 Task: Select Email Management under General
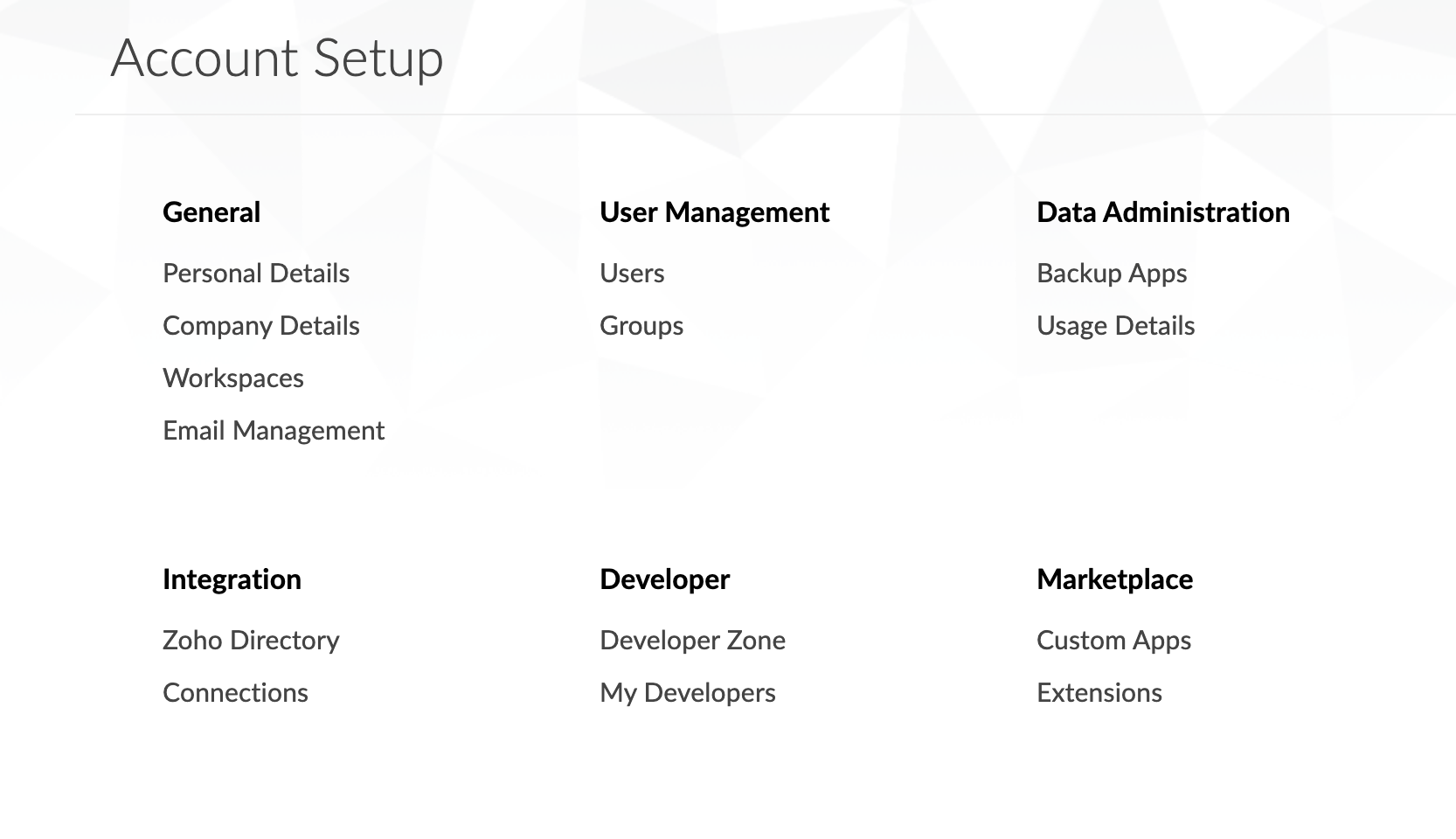click(x=274, y=431)
